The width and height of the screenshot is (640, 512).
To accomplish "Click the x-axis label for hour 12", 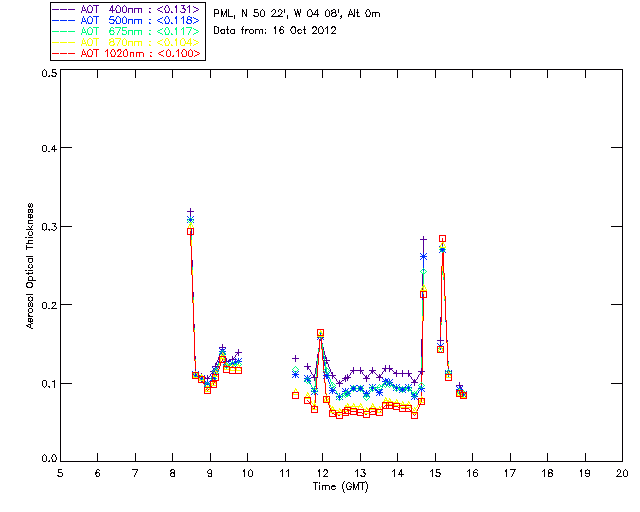I will (x=322, y=473).
